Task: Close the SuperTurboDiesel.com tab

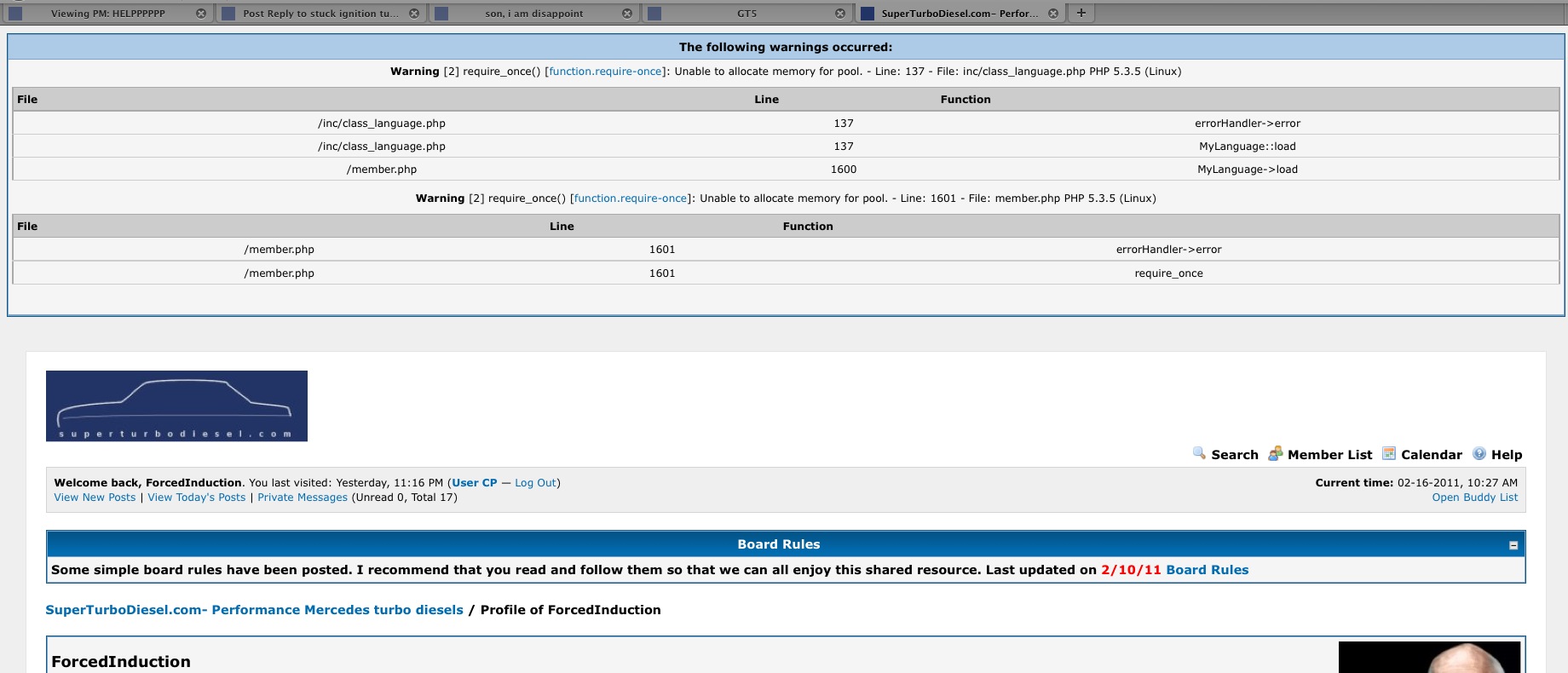Action: (1053, 14)
